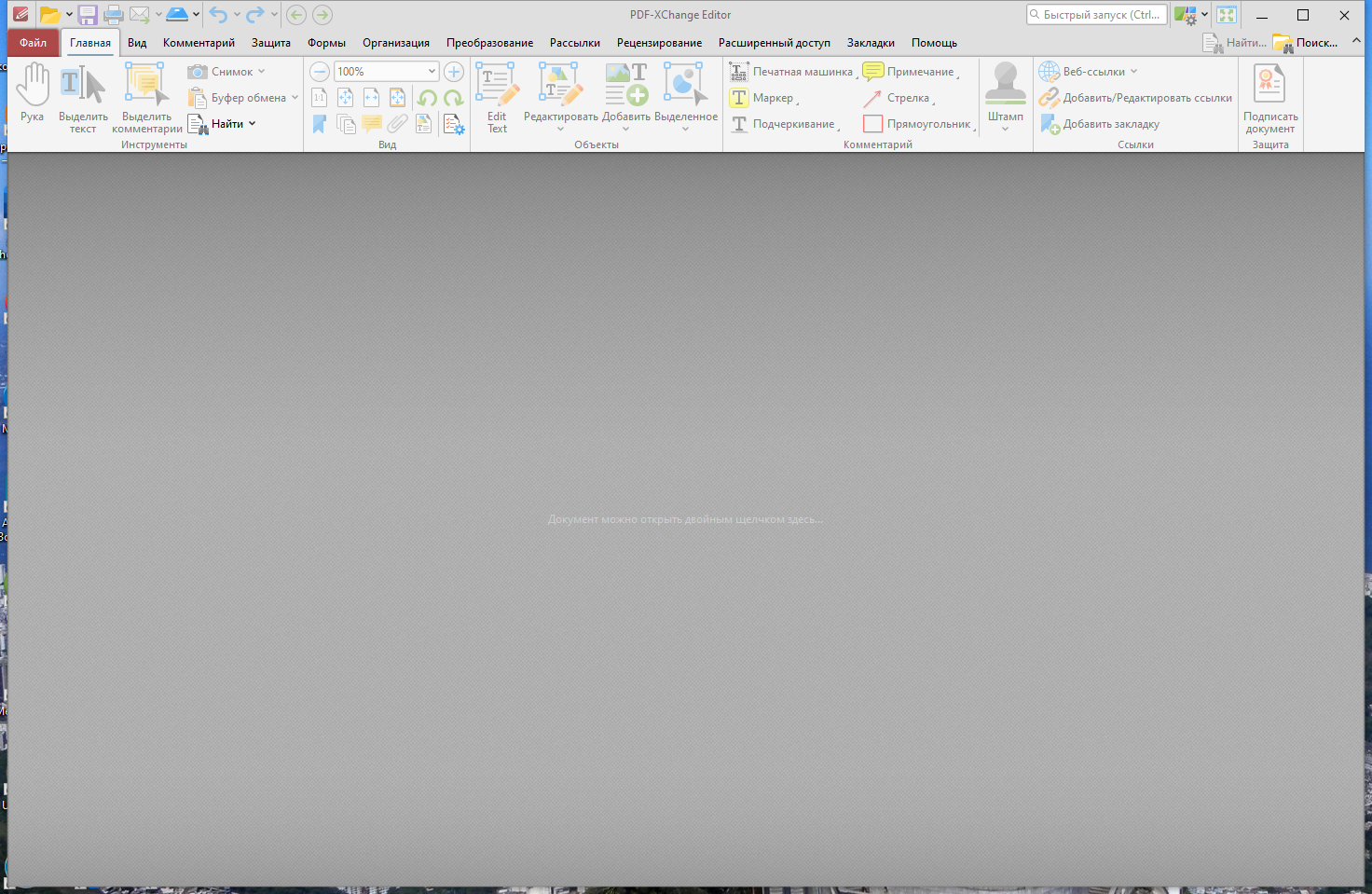This screenshot has width=1372, height=894.
Task: Click Добавить закладку link
Action: click(x=1109, y=123)
